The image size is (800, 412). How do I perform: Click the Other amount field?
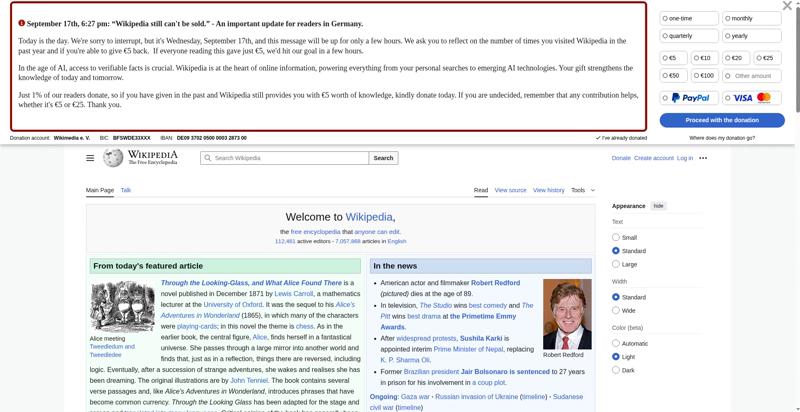tap(752, 75)
